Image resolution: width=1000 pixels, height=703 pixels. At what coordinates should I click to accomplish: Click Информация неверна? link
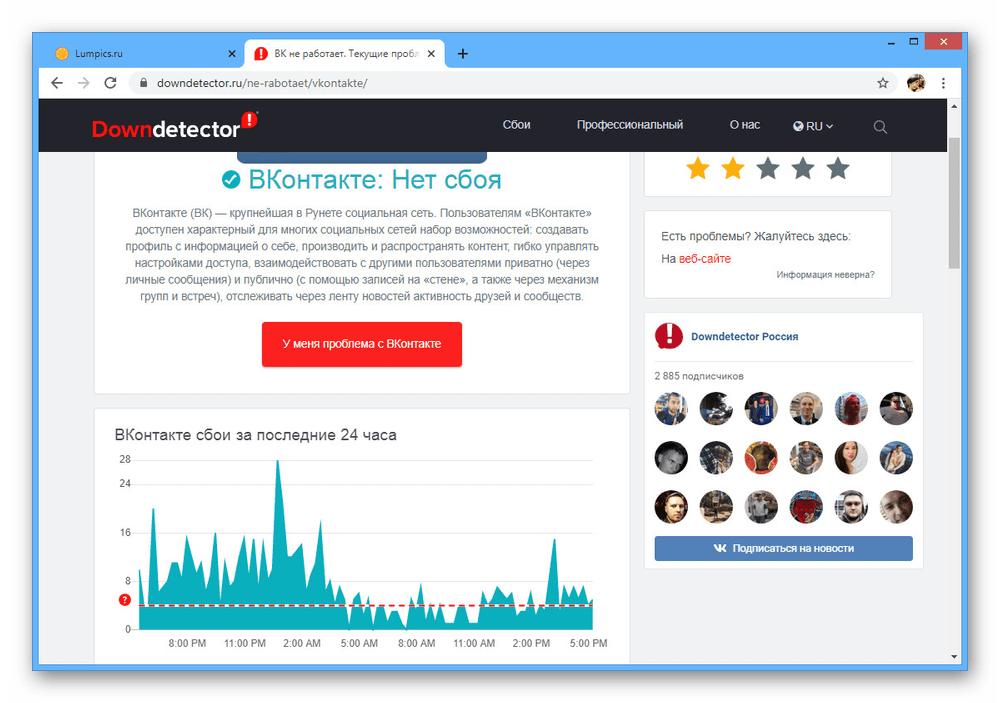825,275
